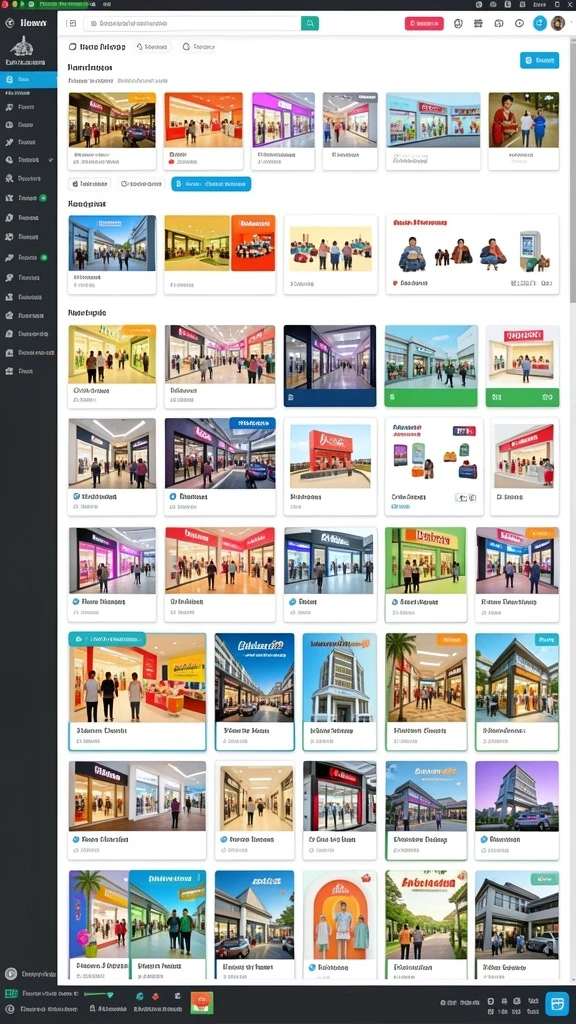
Task: Open the card showing standalone red store building
Action: coord(330,466)
